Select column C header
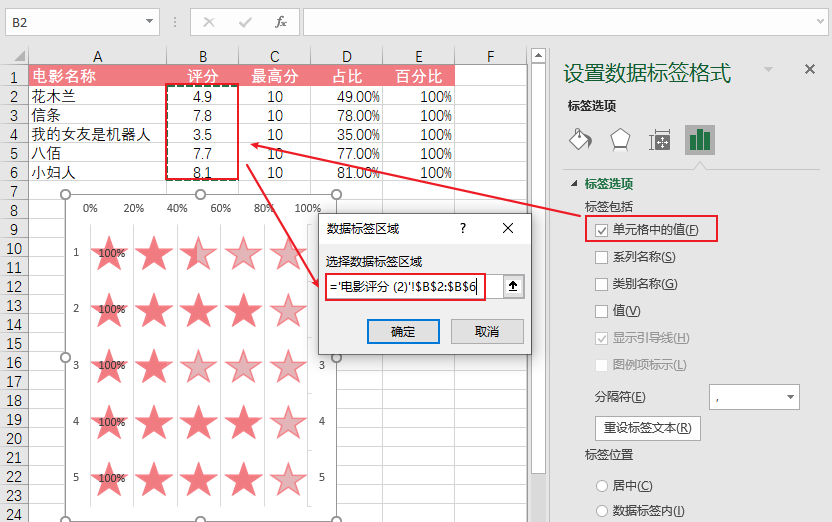 coord(274,56)
